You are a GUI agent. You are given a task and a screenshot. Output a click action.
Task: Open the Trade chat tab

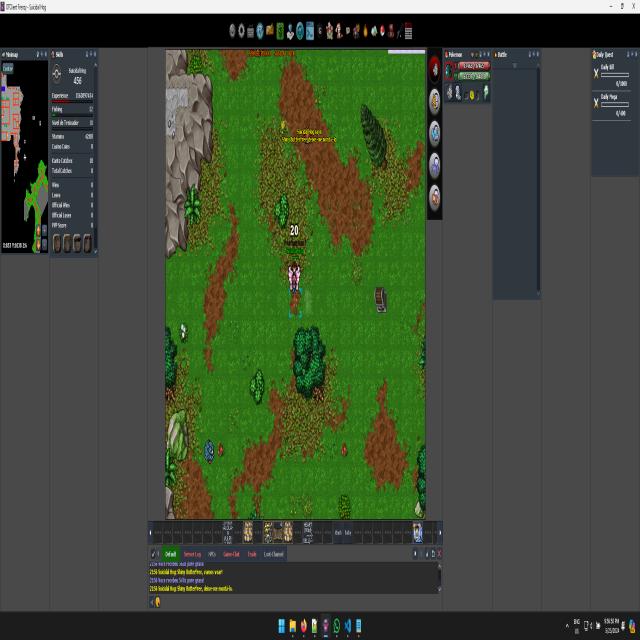click(252, 554)
